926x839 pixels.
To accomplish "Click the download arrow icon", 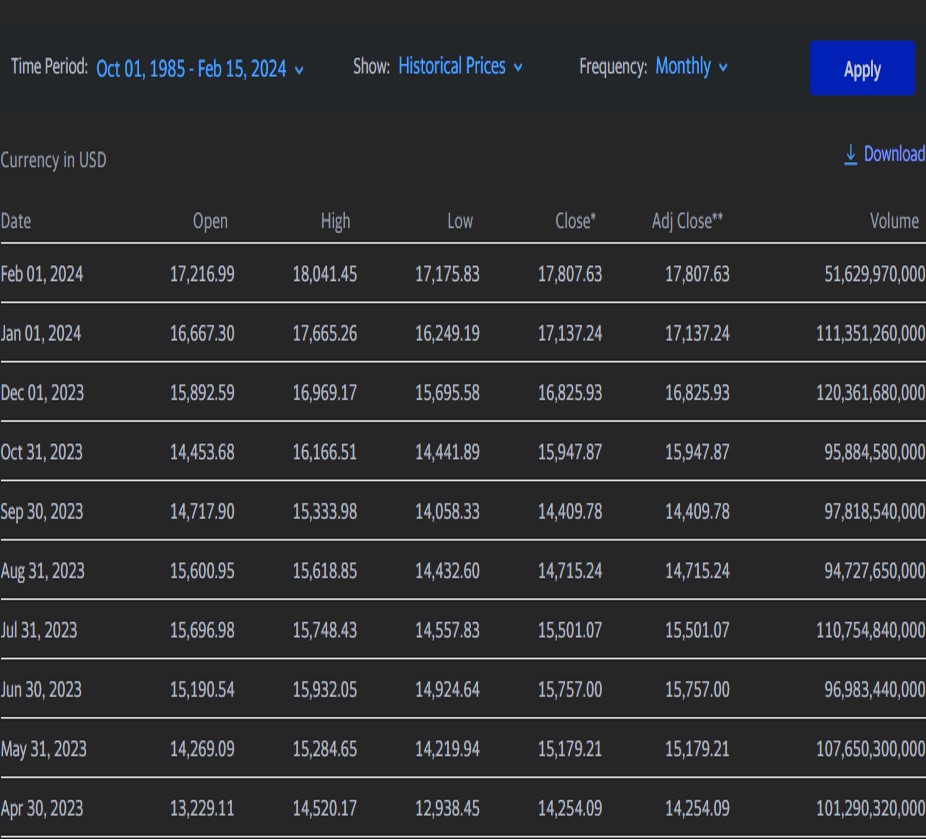I will pyautogui.click(x=850, y=155).
